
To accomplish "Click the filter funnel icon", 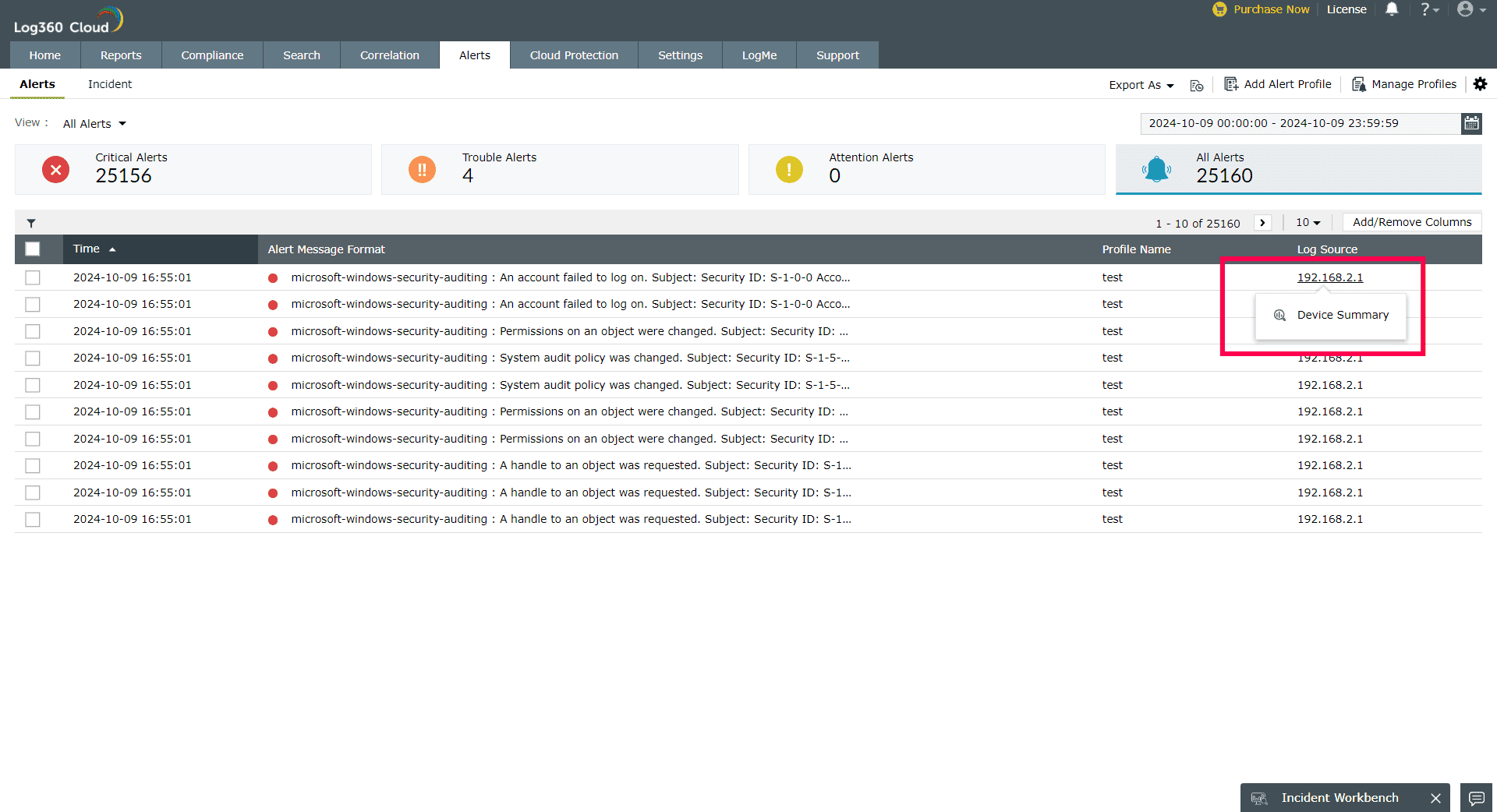I will [x=31, y=223].
